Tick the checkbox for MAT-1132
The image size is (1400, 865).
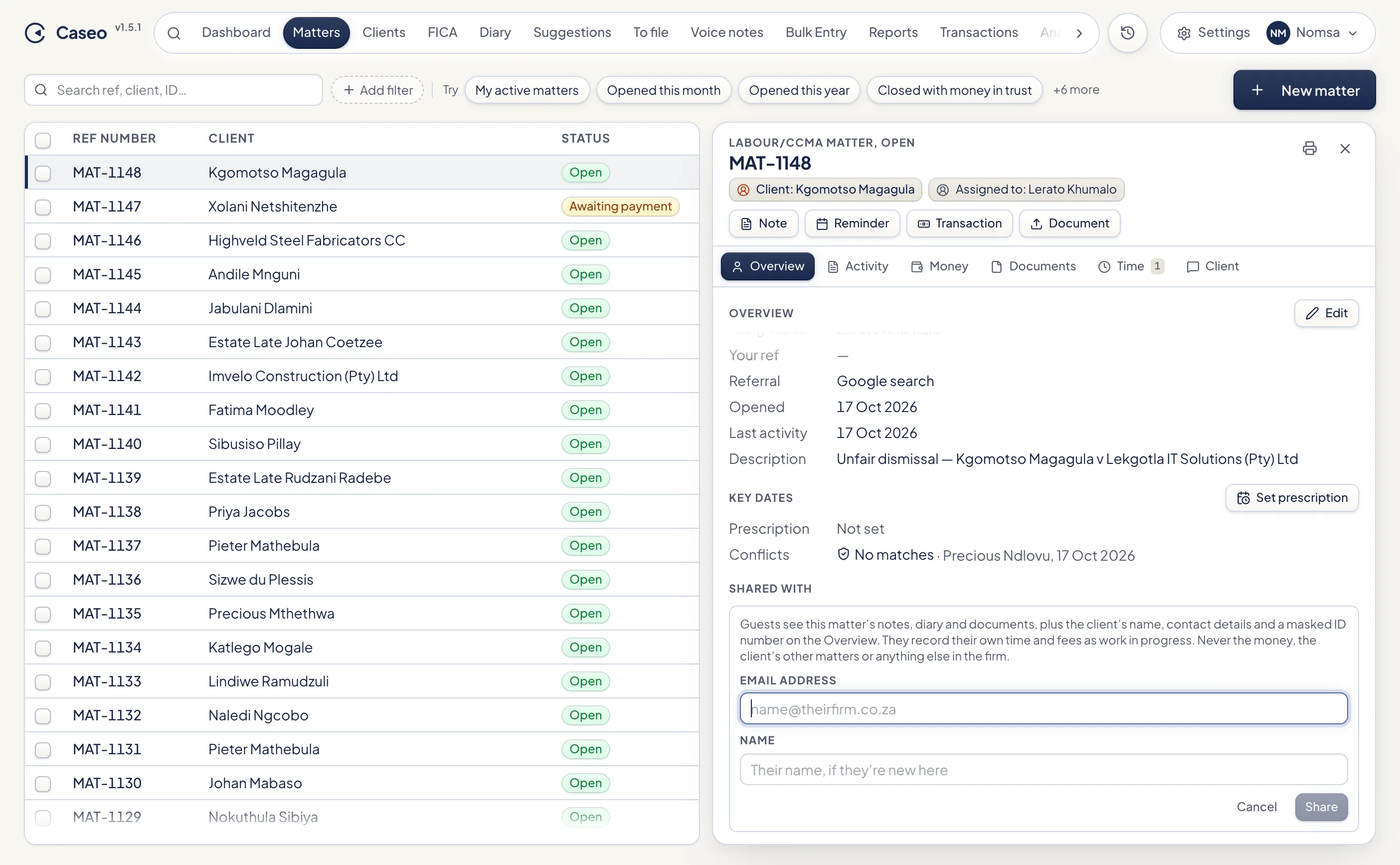coord(43,716)
